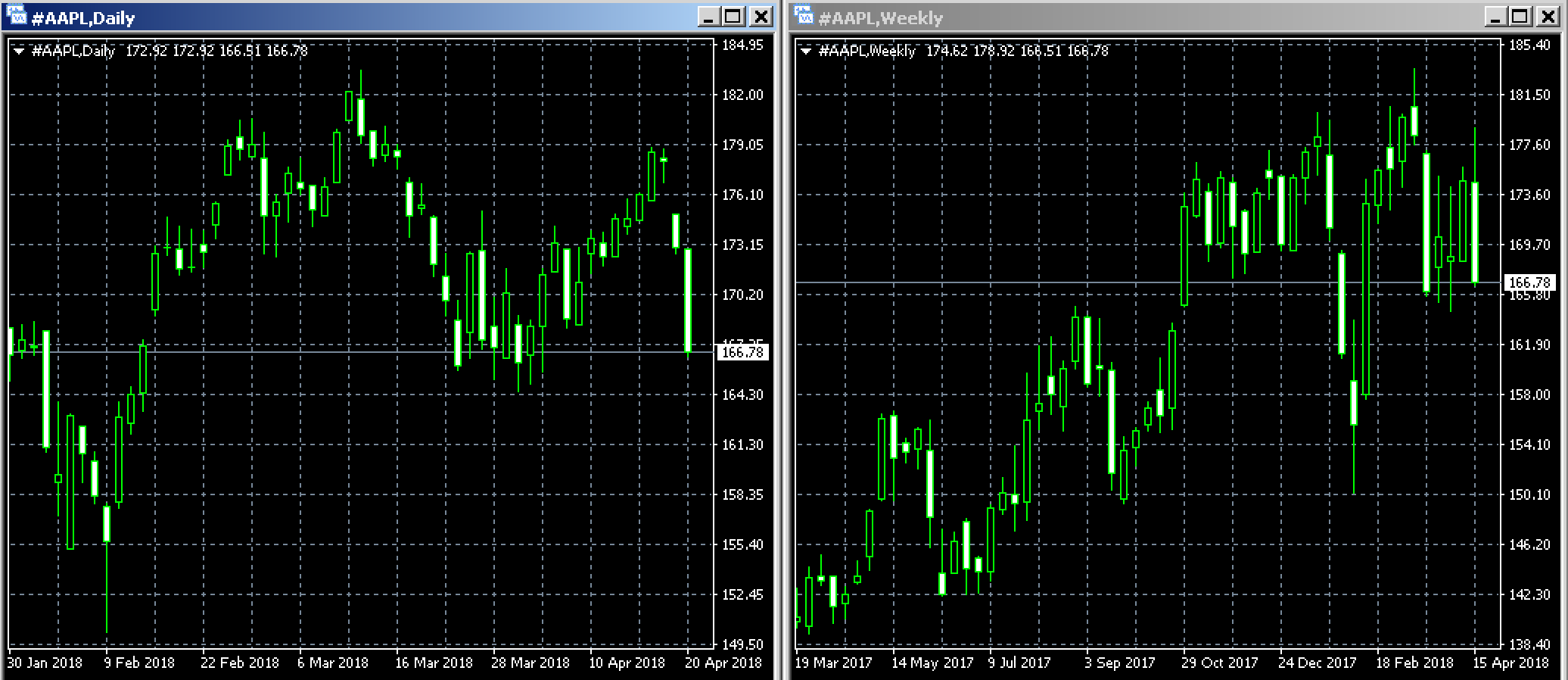Click the 9 Jul 2017 date on the Weekly time axis
This screenshot has height=680, width=1568.
pos(1019,663)
